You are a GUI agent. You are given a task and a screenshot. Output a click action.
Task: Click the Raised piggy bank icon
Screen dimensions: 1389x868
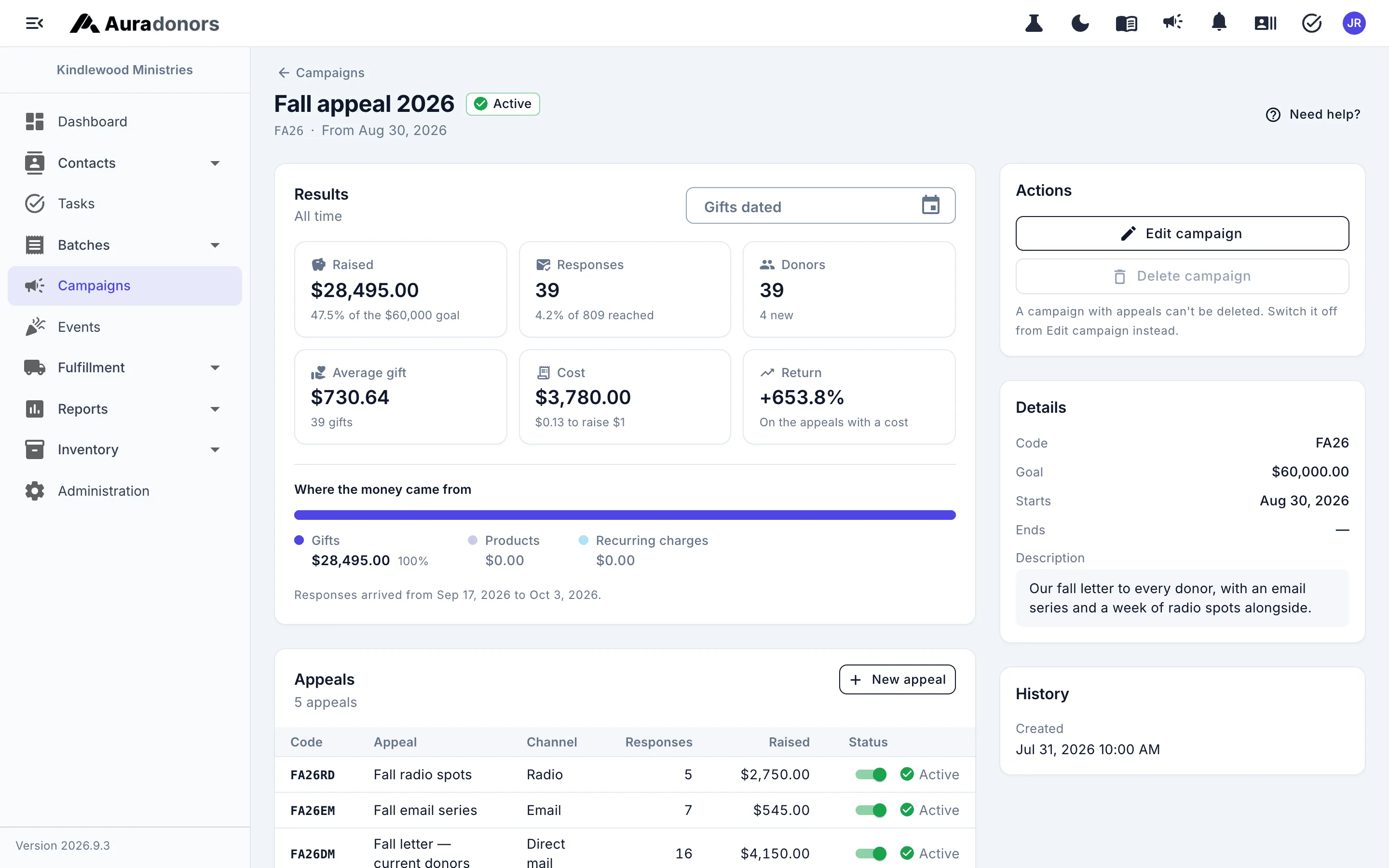(318, 265)
